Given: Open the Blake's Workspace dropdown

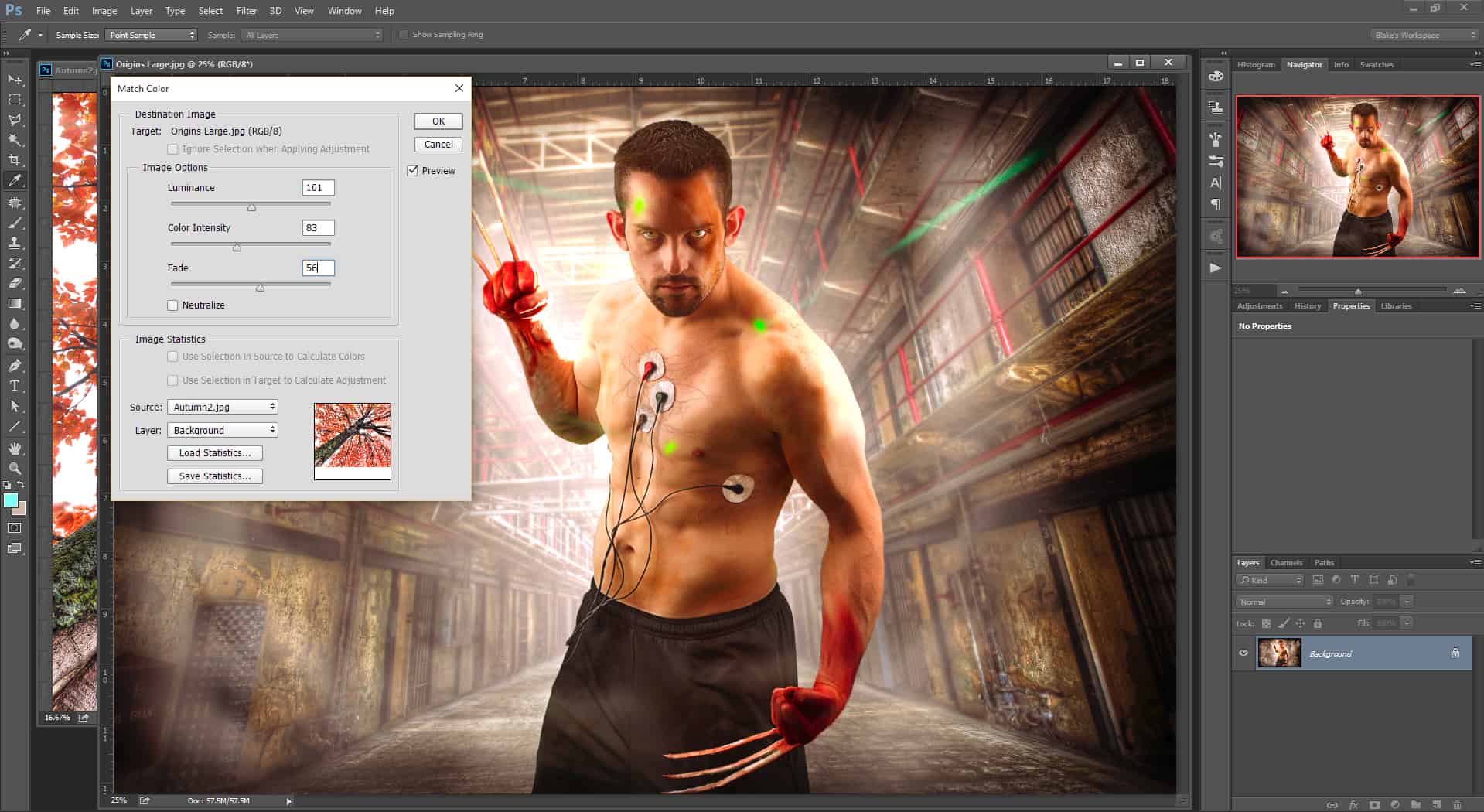Looking at the screenshot, I should [x=1424, y=35].
